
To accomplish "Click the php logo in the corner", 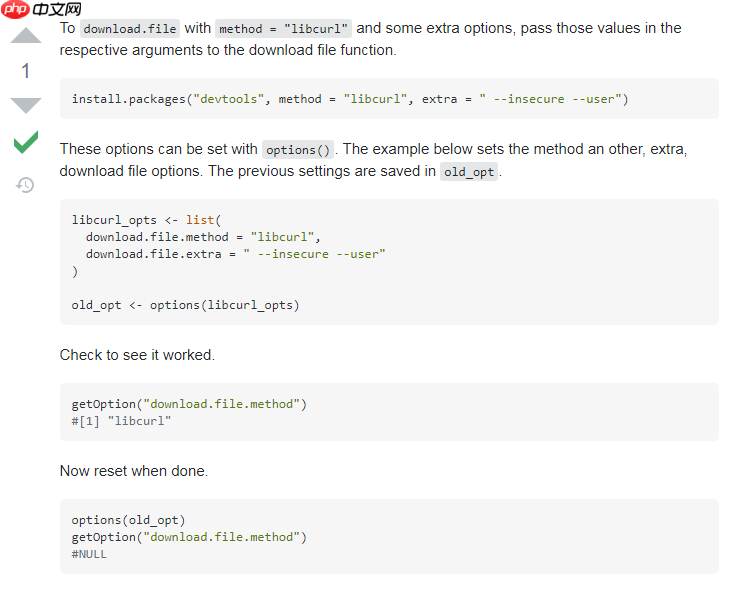I will [x=16, y=9].
